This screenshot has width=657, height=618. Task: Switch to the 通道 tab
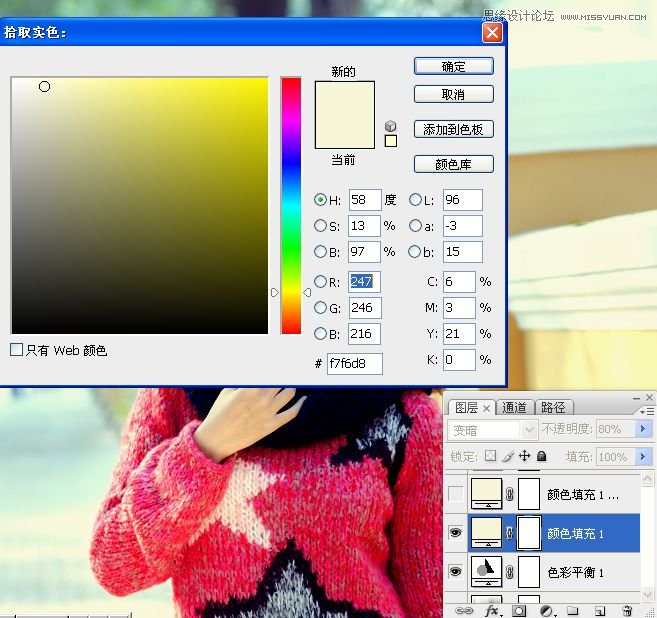point(515,407)
